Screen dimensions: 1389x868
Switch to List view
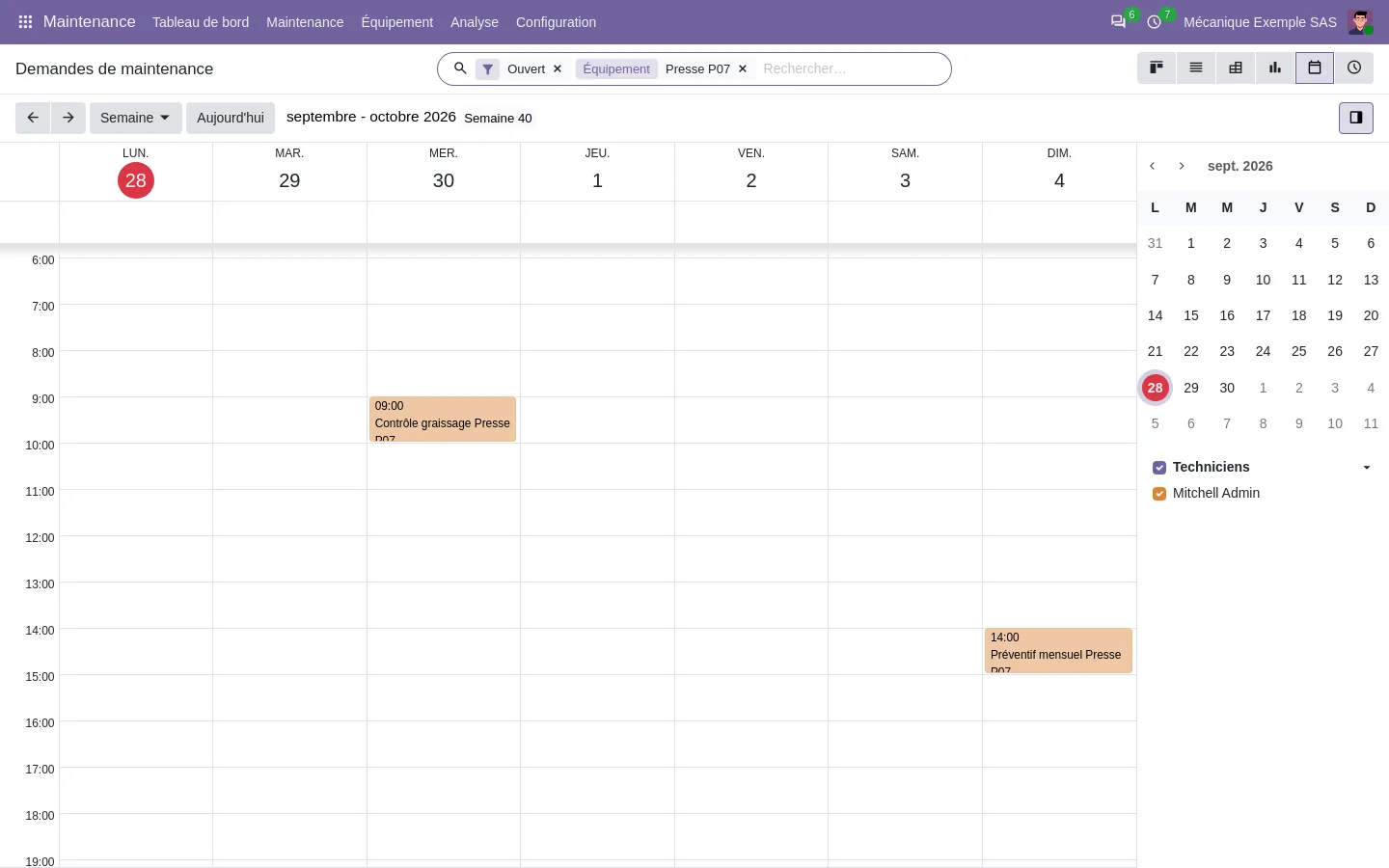click(1196, 68)
